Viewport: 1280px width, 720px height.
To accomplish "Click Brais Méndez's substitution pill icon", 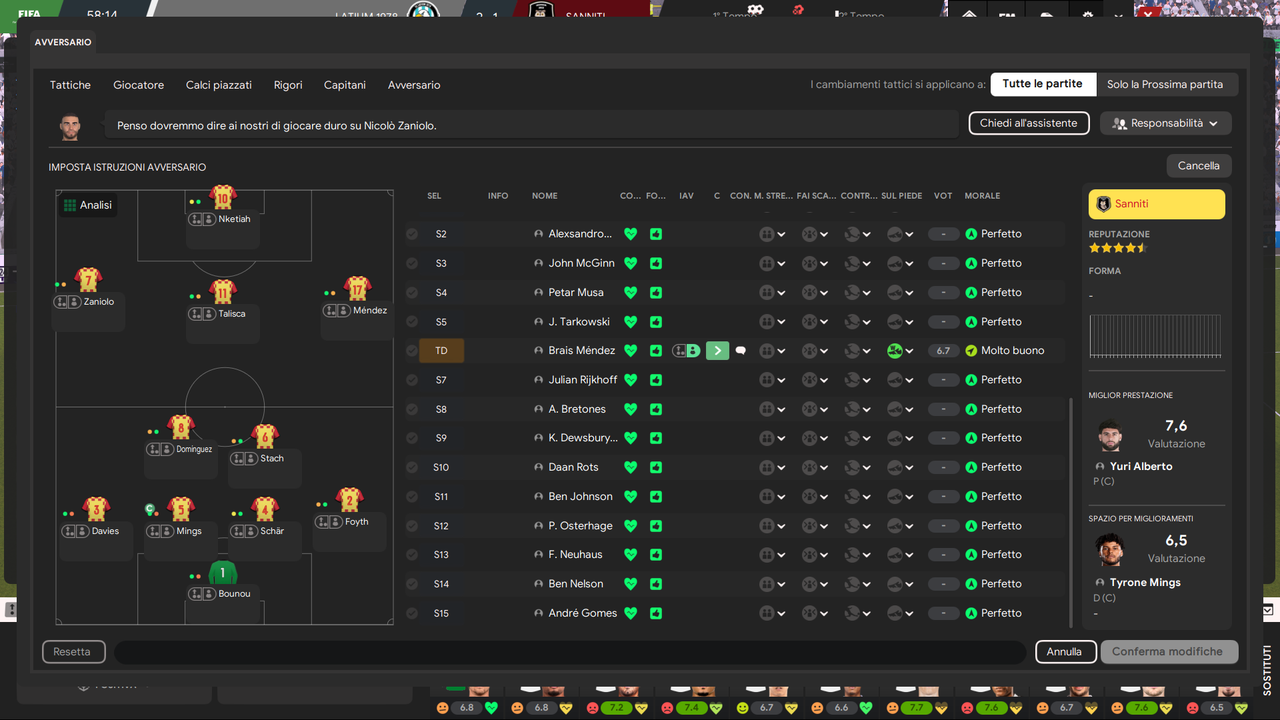I will pyautogui.click(x=686, y=351).
